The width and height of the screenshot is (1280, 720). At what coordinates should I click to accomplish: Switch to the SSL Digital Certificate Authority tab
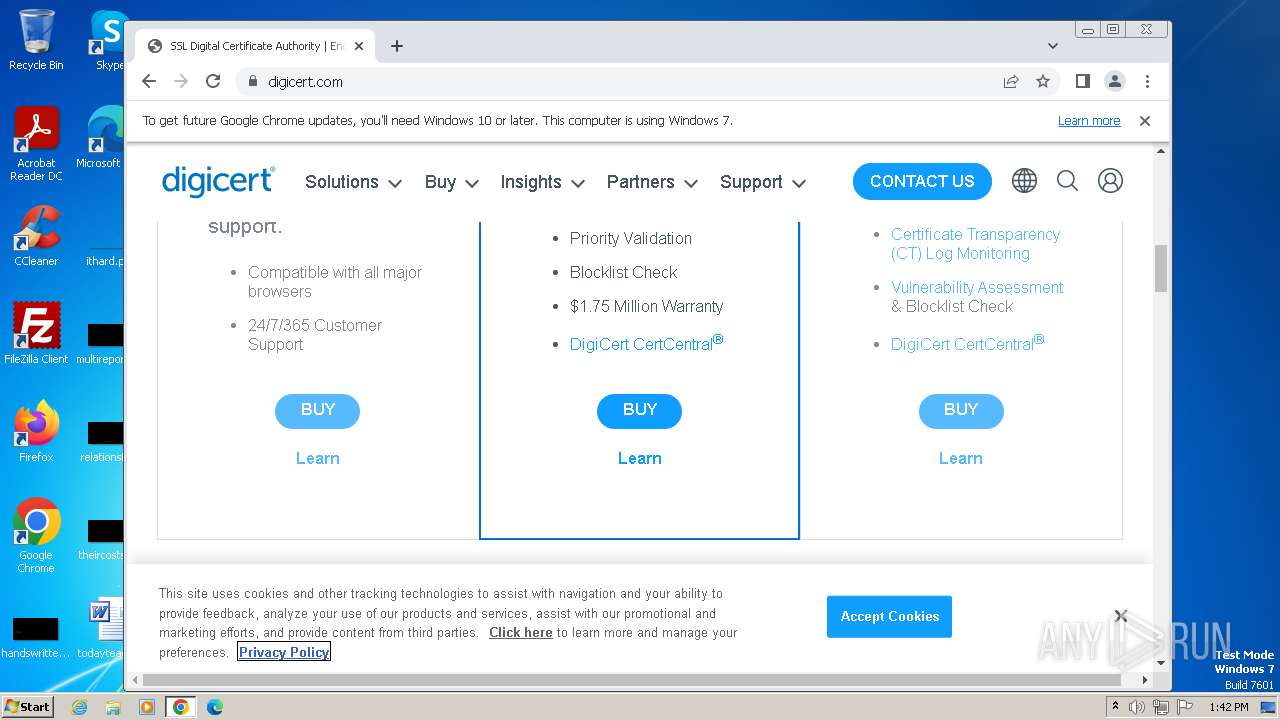pyautogui.click(x=255, y=46)
